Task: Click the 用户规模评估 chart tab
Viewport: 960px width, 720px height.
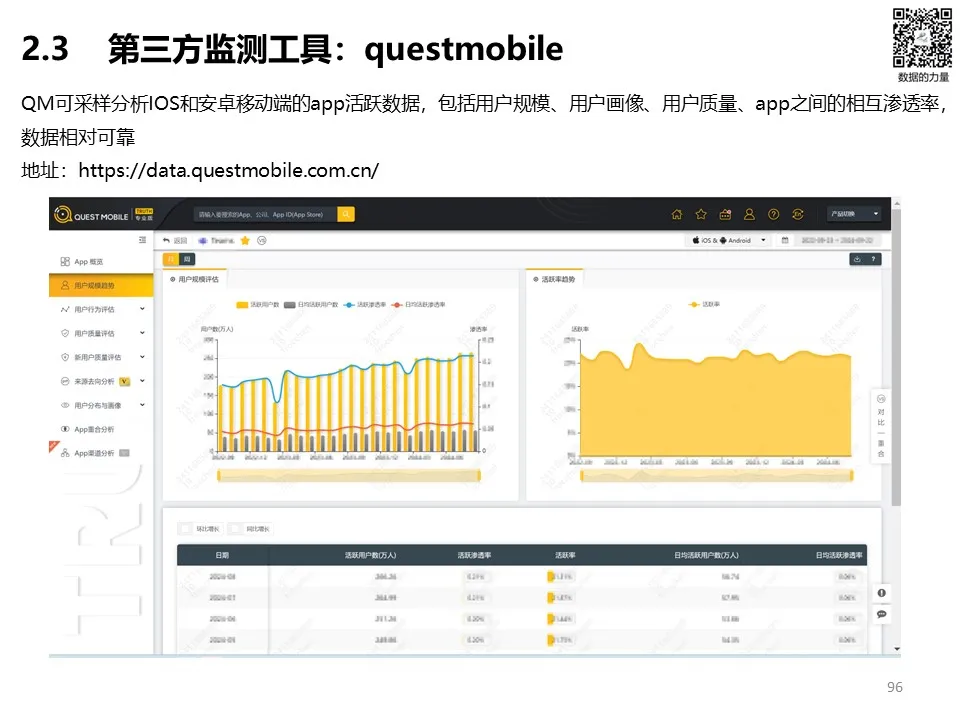Action: coord(195,279)
